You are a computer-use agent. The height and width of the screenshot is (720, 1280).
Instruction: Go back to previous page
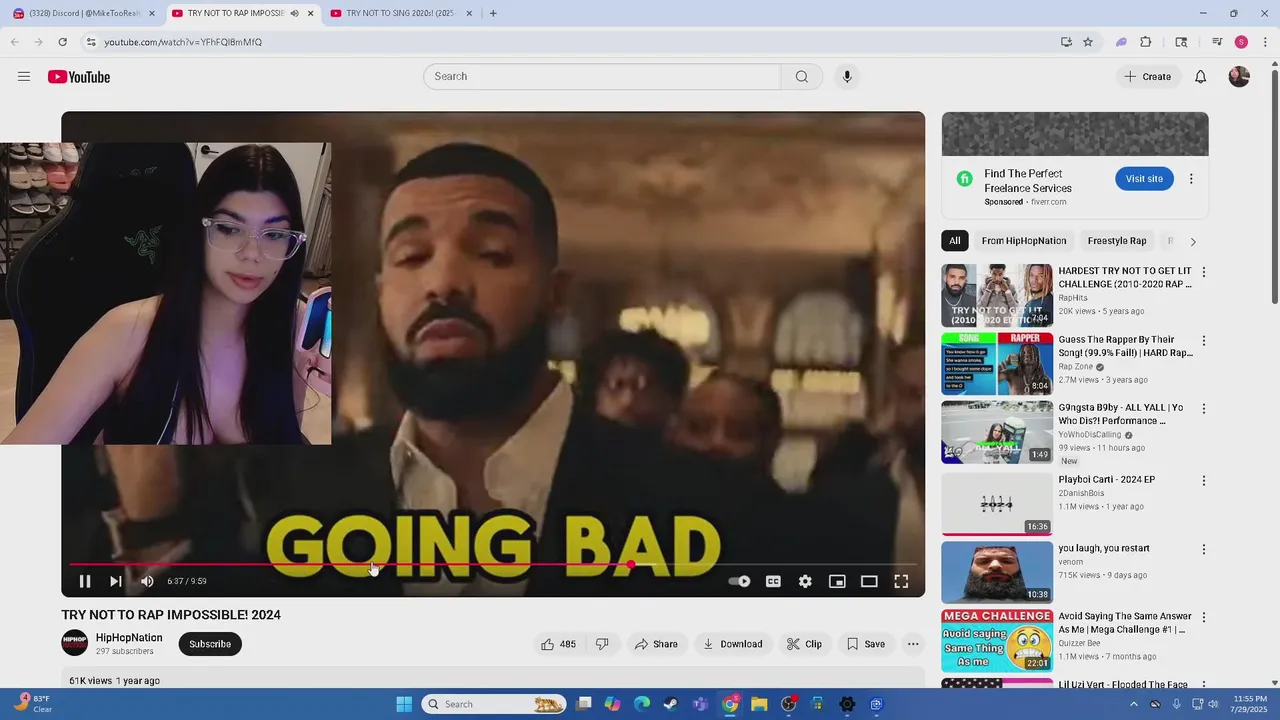[x=15, y=42]
